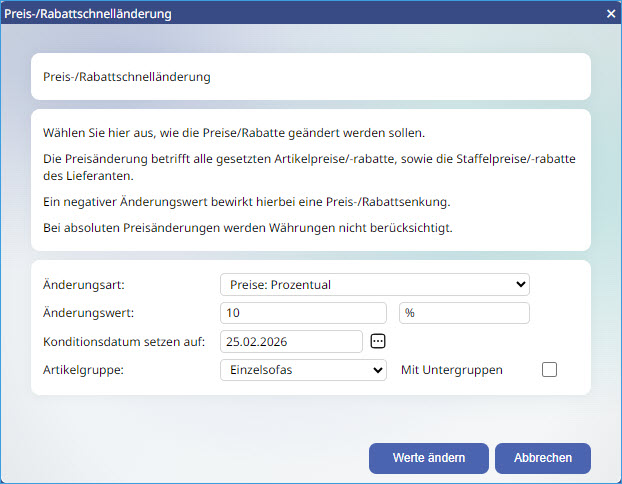Click the paragraph starting Die Preisänderung betrifft

click(x=309, y=167)
